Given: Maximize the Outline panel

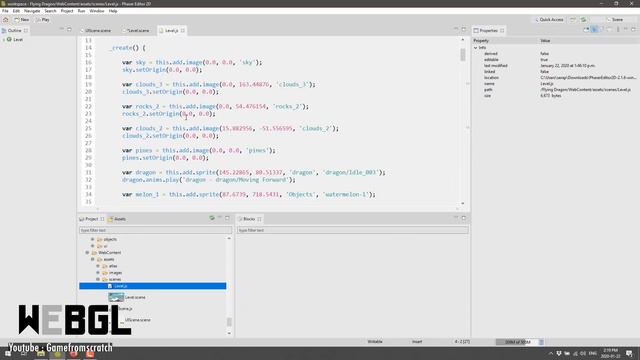Looking at the screenshot, I should tap(69, 29).
